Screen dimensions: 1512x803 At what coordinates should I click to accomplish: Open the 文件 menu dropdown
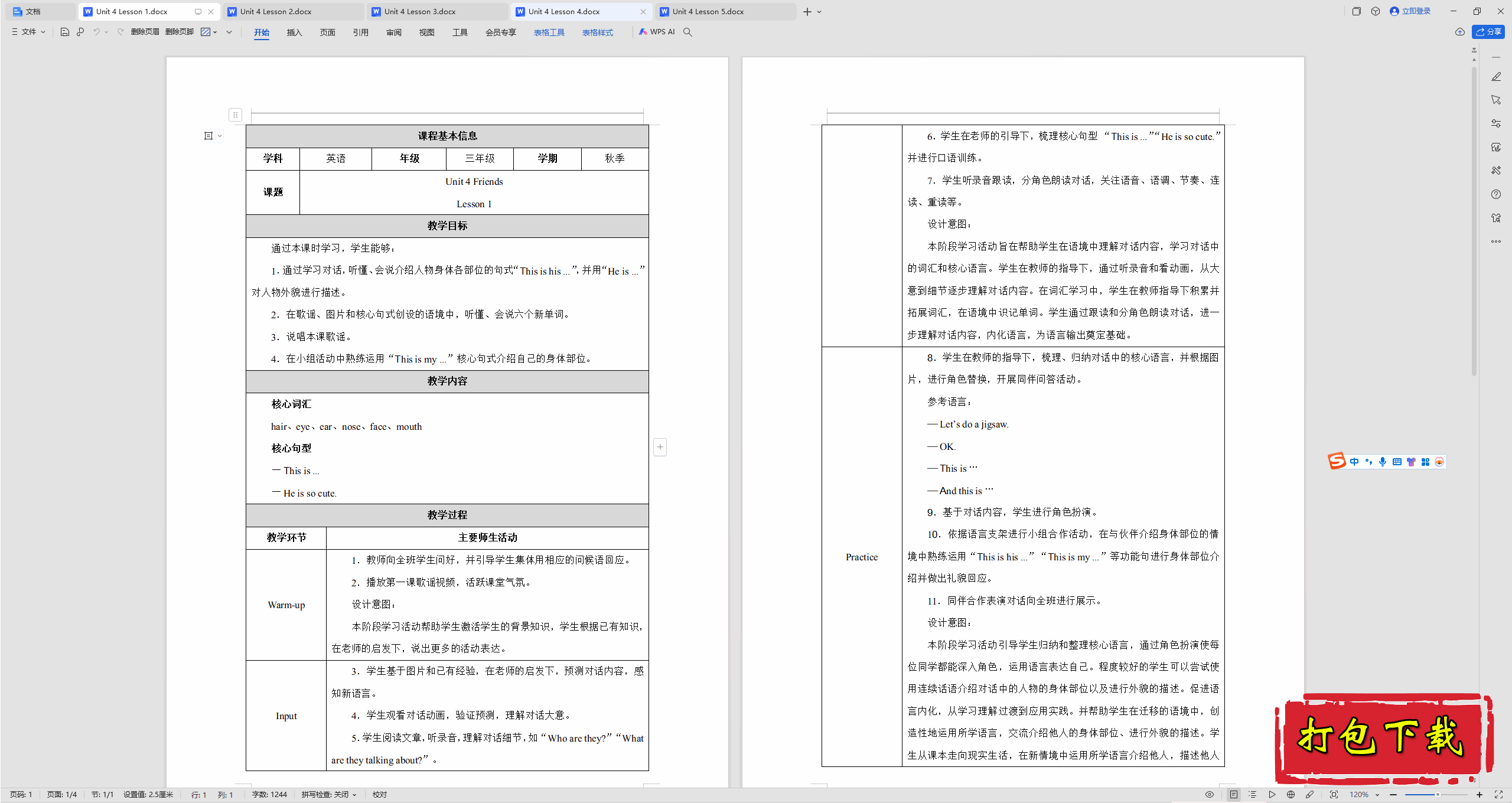click(x=29, y=32)
